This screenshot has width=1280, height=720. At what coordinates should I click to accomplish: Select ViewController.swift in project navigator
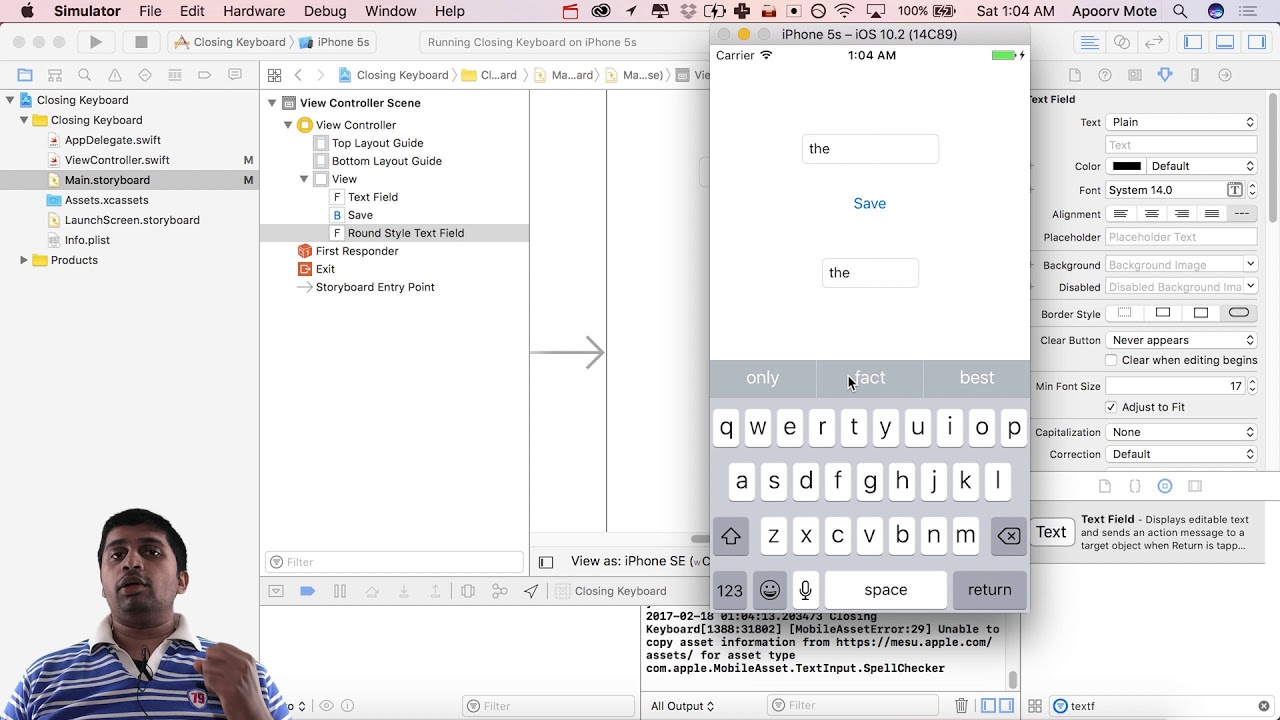click(117, 160)
